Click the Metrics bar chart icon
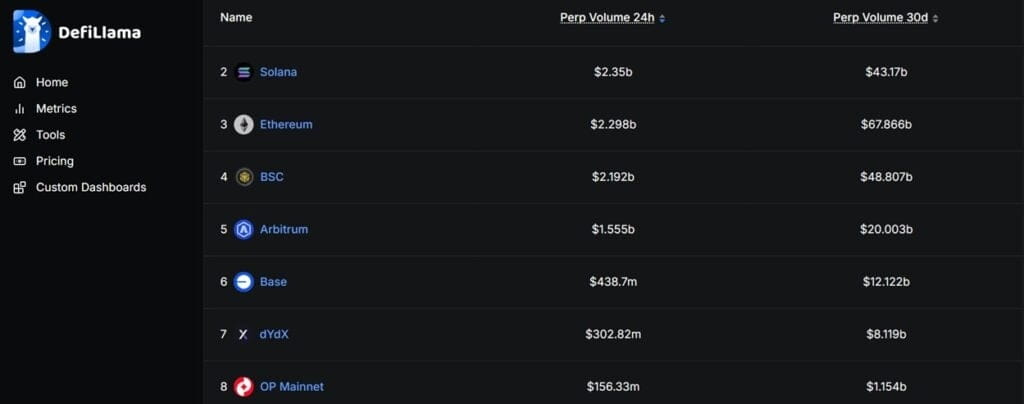1024x404 pixels. pos(20,109)
